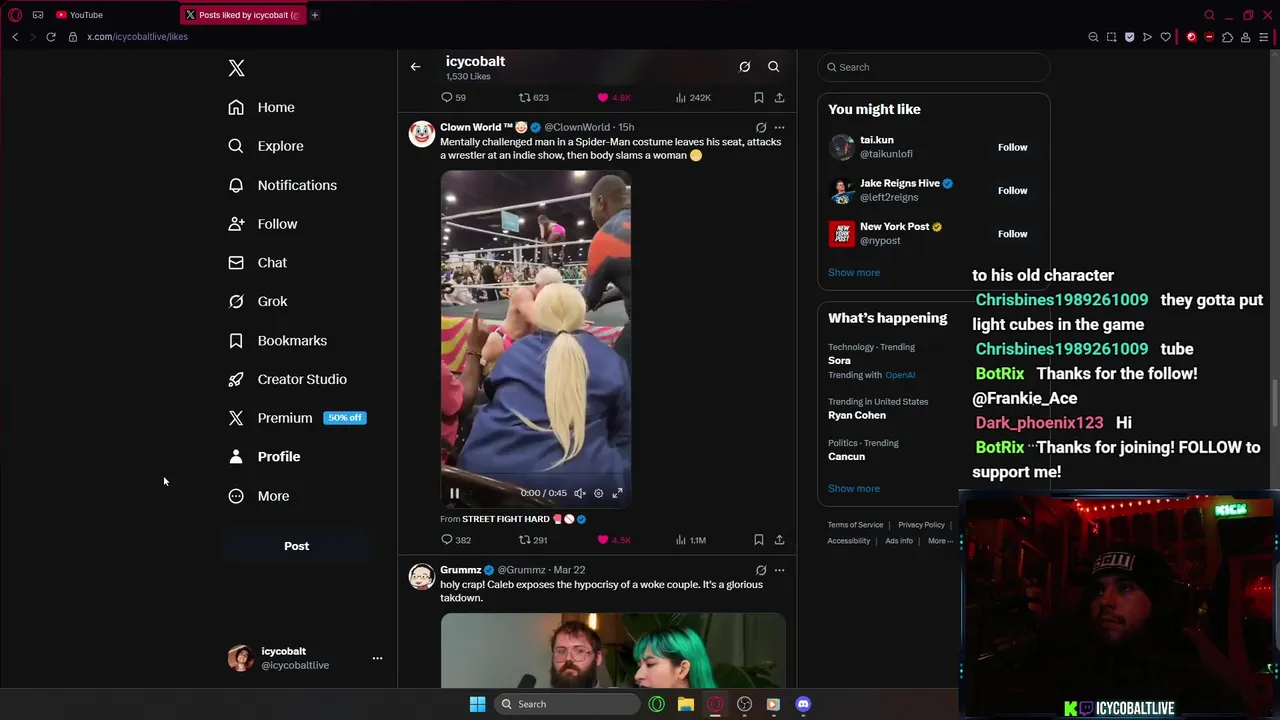Image resolution: width=1280 pixels, height=720 pixels.
Task: Repost top post with 623 reposts
Action: (533, 97)
